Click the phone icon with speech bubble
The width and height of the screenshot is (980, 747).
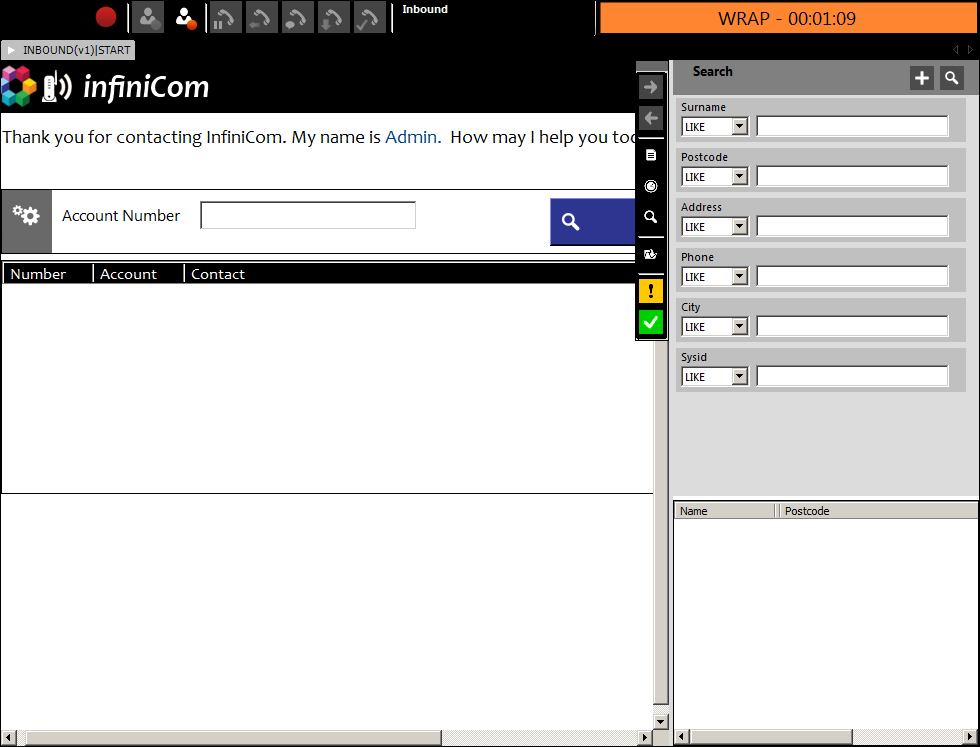click(298, 18)
